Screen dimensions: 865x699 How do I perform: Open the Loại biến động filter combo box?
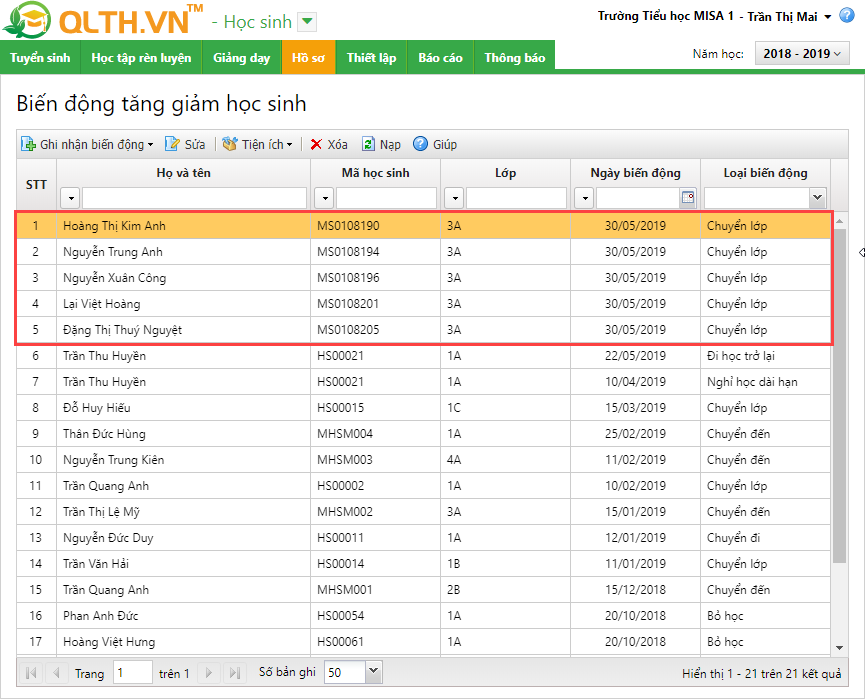(817, 198)
